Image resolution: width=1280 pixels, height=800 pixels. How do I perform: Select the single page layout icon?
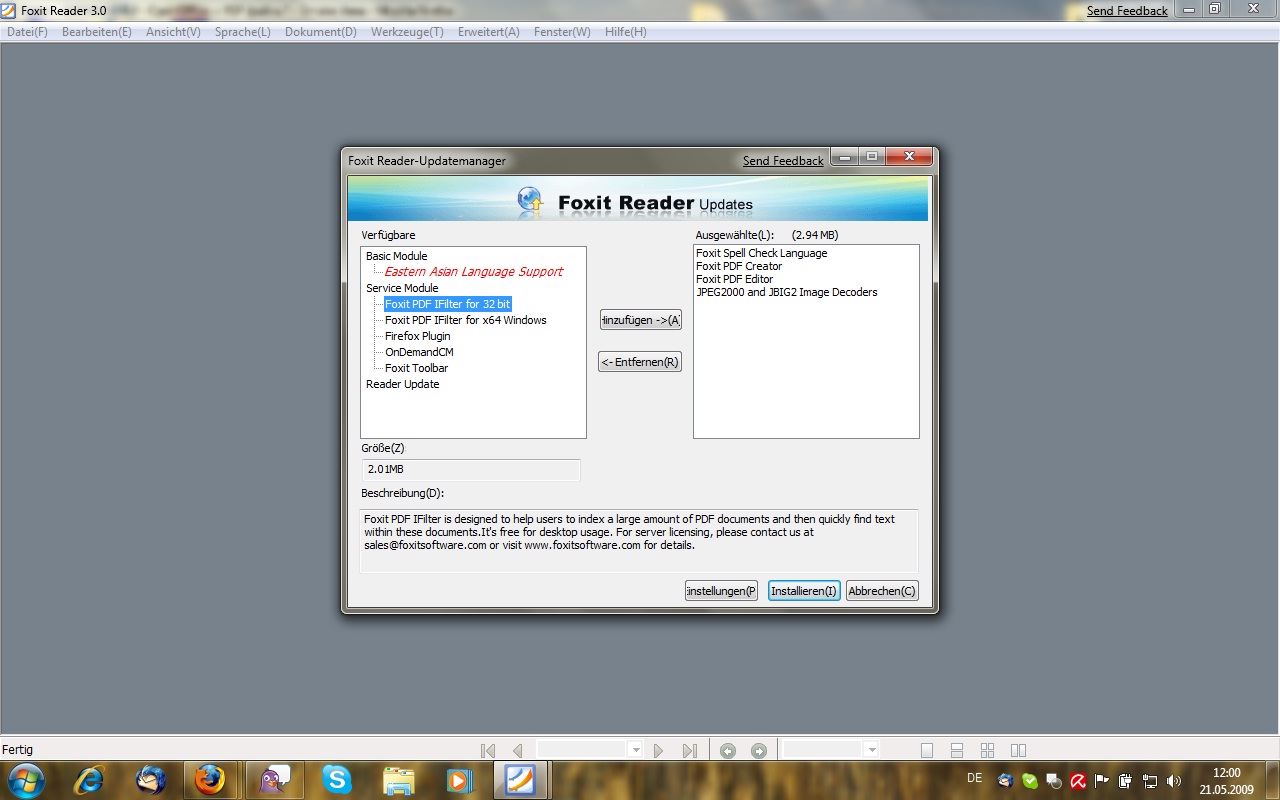pyautogui.click(x=927, y=750)
